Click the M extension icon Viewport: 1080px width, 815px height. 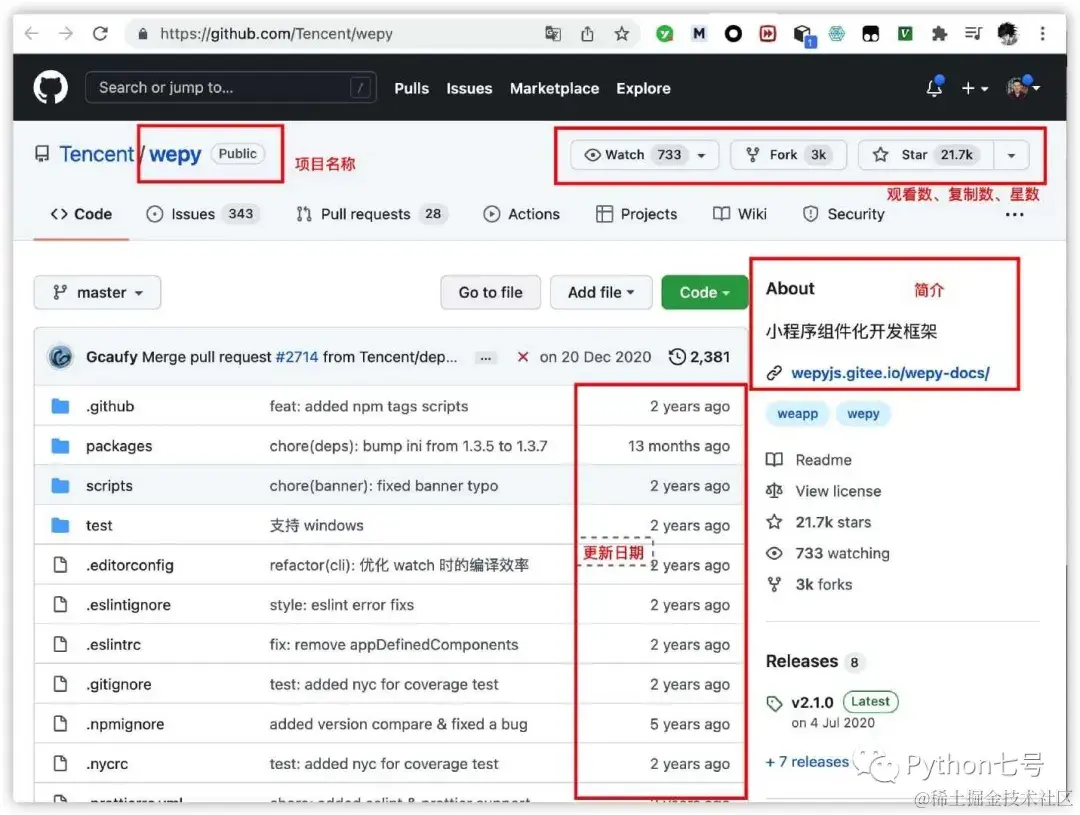click(x=698, y=33)
